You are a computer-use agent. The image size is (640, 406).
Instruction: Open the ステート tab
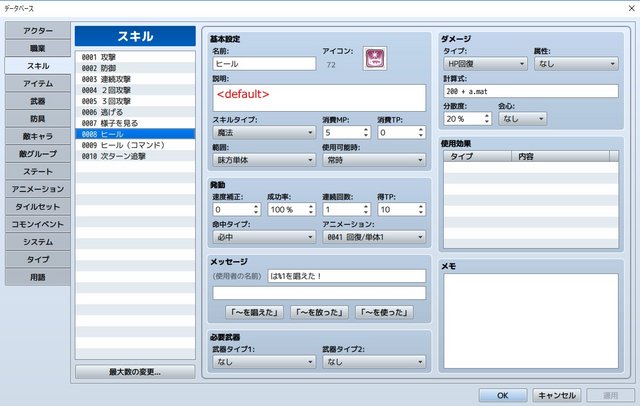(x=38, y=171)
